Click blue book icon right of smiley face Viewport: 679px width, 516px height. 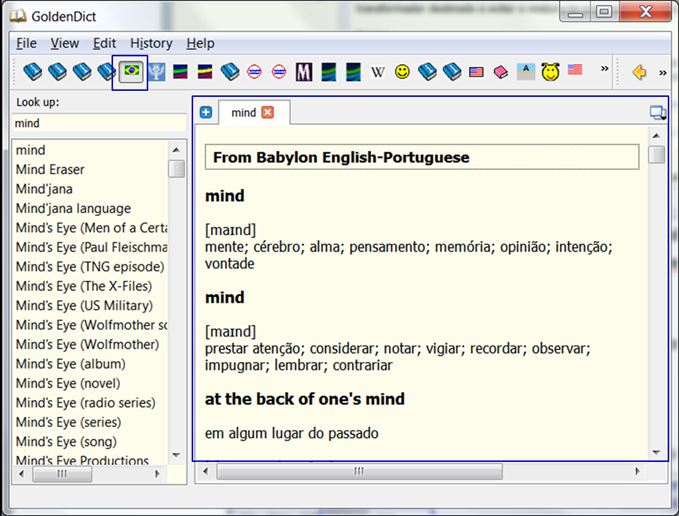(427, 72)
